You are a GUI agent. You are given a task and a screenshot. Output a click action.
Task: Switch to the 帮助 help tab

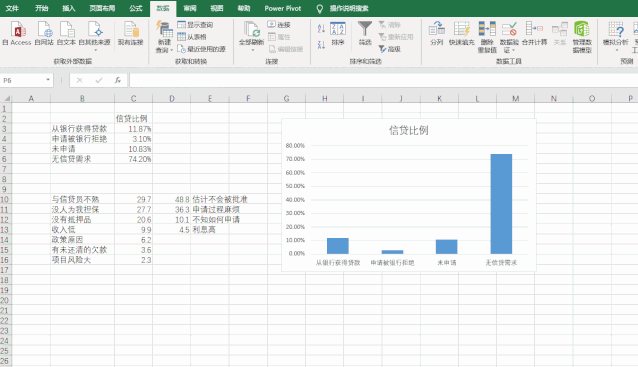[244, 8]
